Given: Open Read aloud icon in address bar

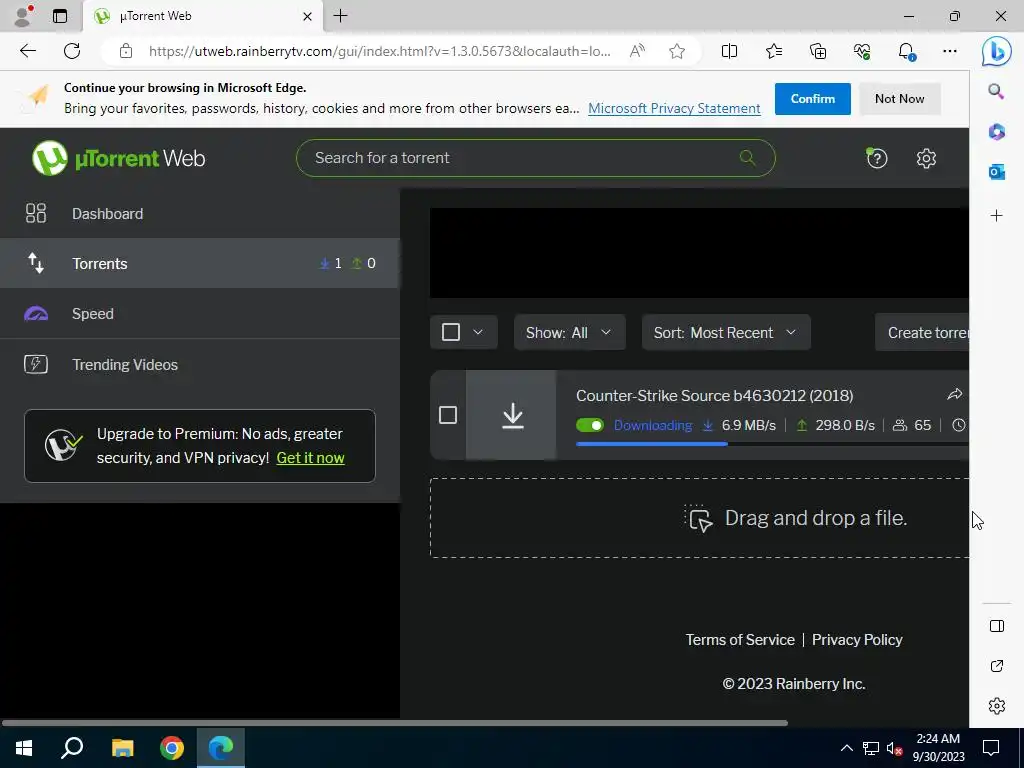Looking at the screenshot, I should pyautogui.click(x=637, y=51).
